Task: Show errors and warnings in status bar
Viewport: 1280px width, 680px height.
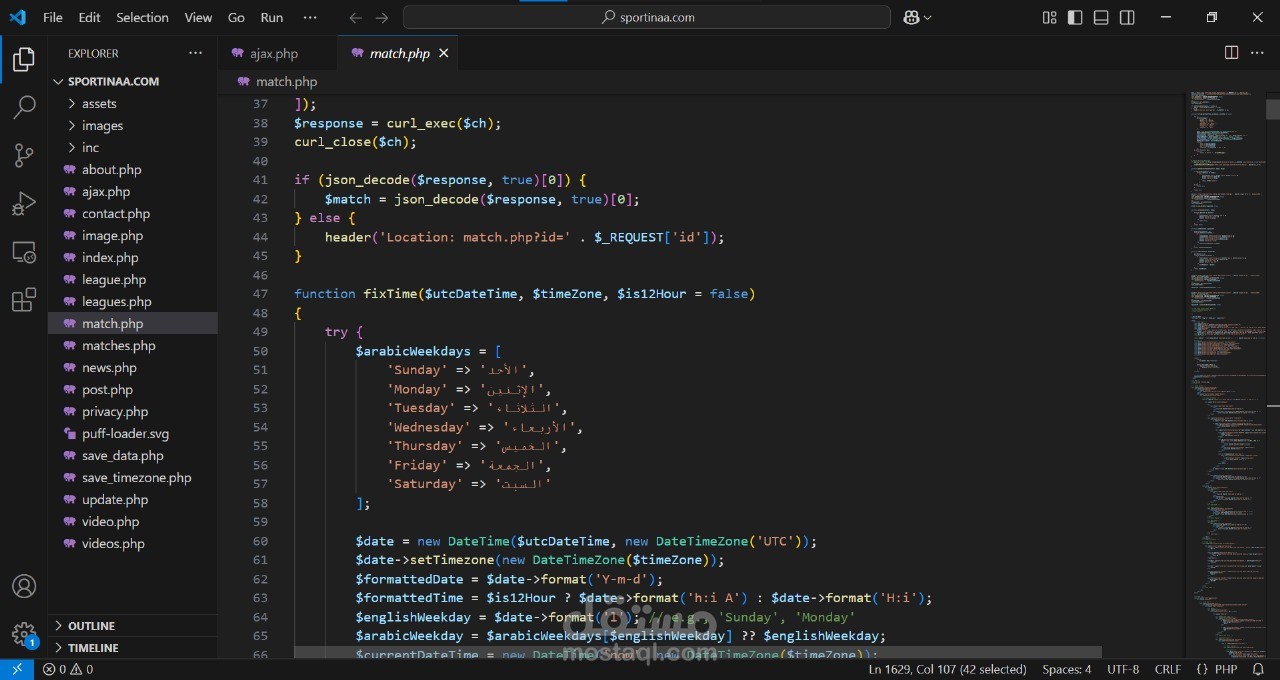Action: (x=68, y=669)
